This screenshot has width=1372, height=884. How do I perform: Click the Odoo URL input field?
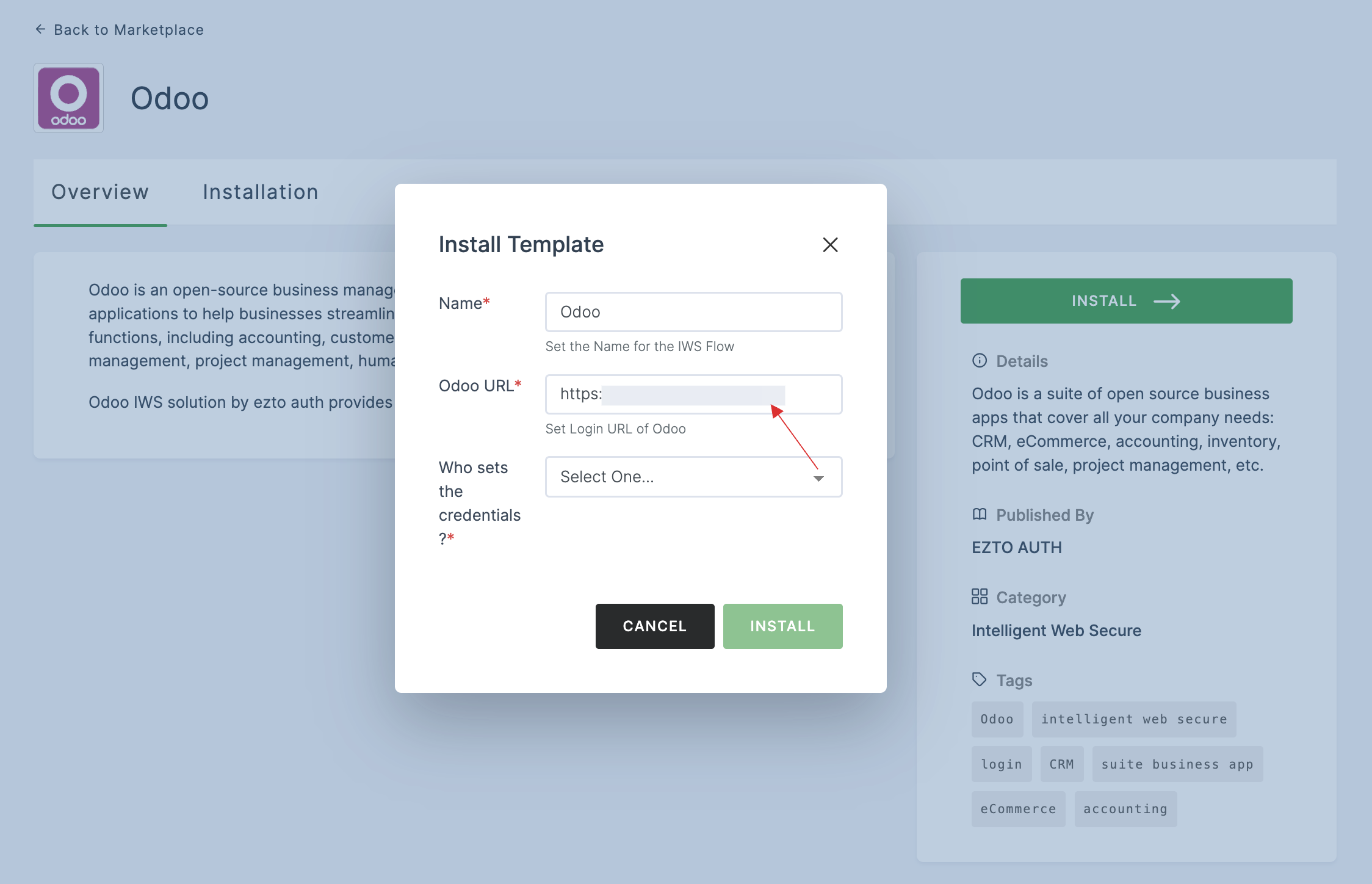click(693, 393)
